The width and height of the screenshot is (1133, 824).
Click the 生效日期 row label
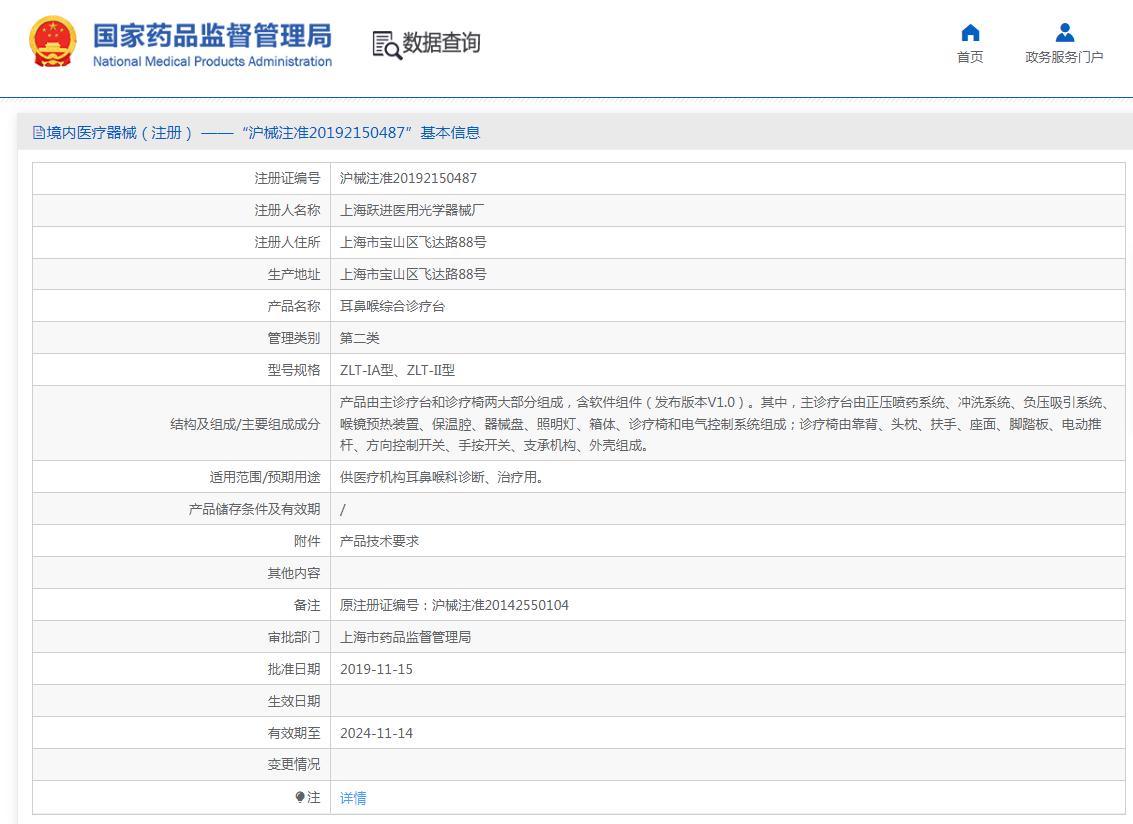coord(293,701)
